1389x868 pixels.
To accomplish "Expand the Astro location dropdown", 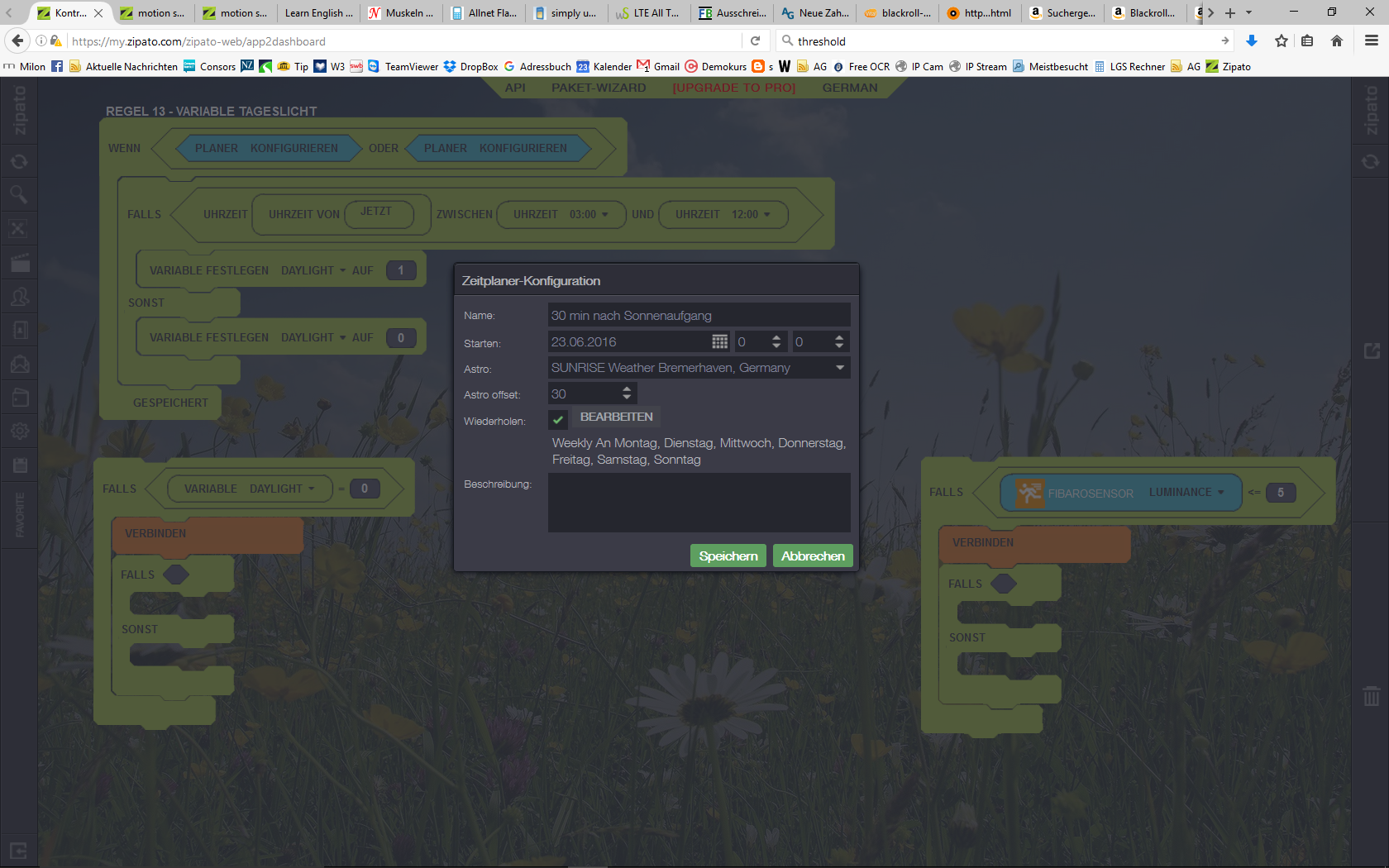I will [840, 368].
